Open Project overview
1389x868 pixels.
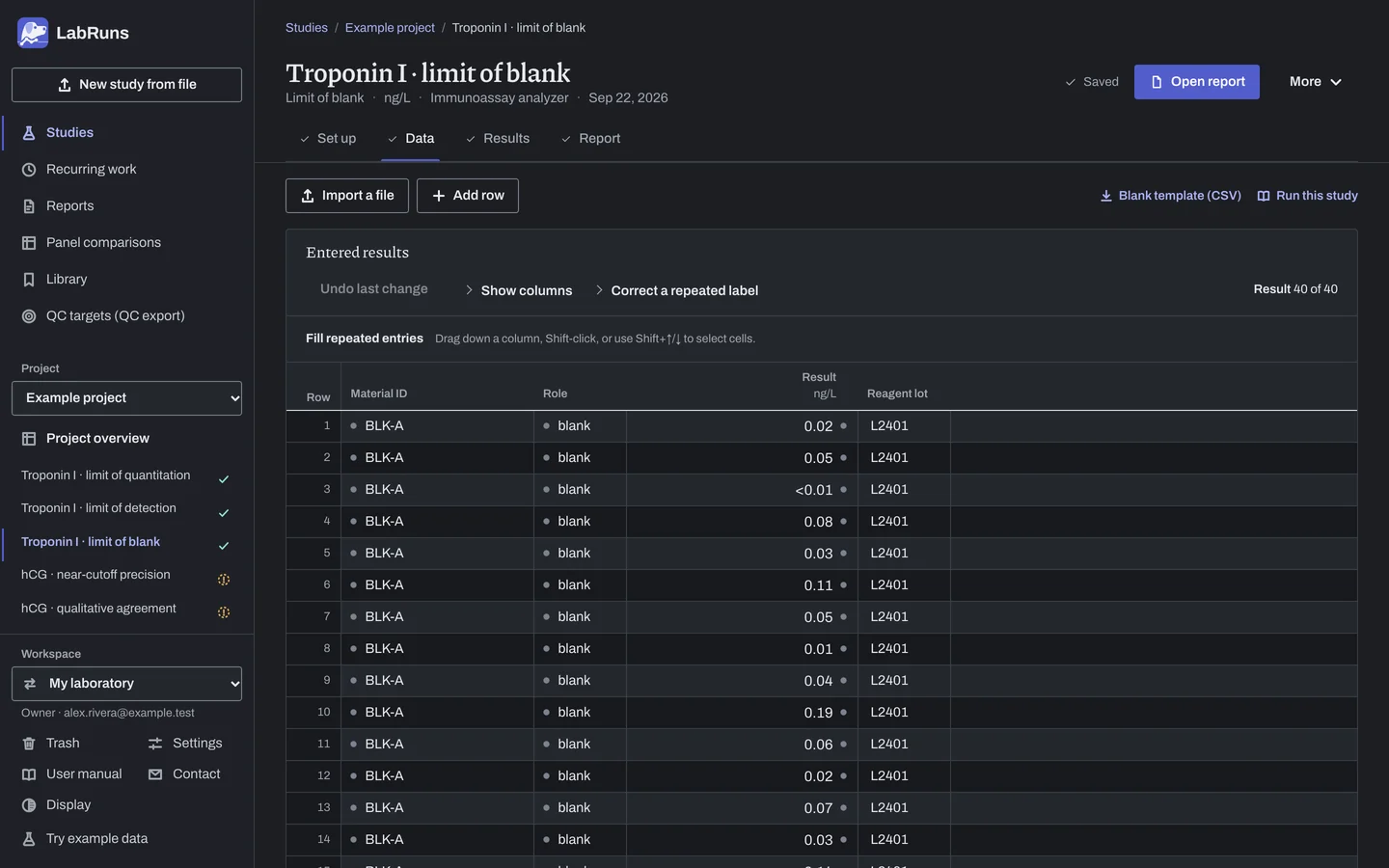tap(126, 439)
